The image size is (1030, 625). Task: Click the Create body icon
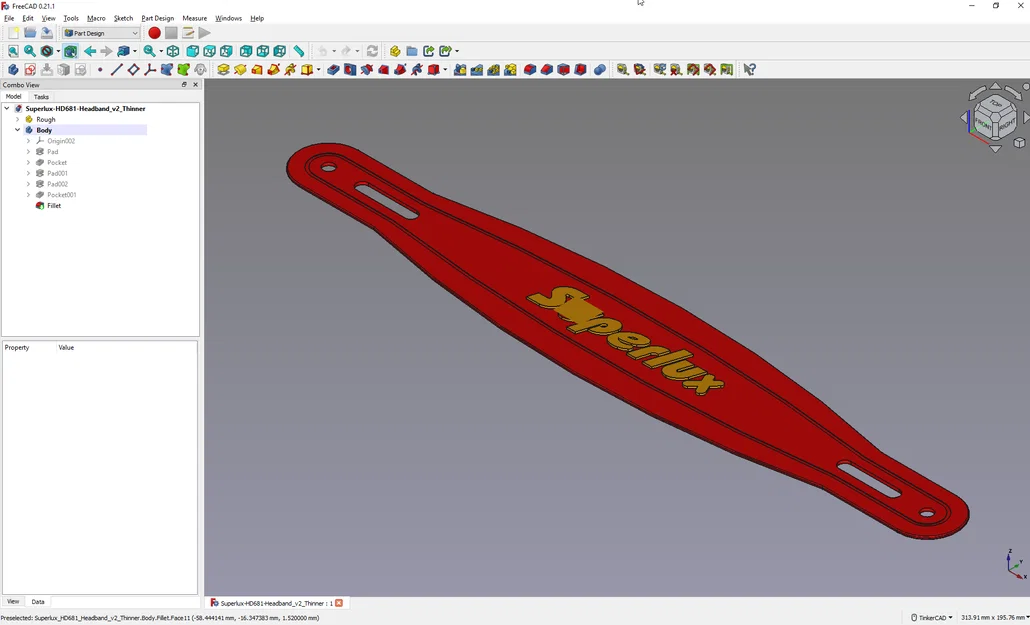point(13,70)
